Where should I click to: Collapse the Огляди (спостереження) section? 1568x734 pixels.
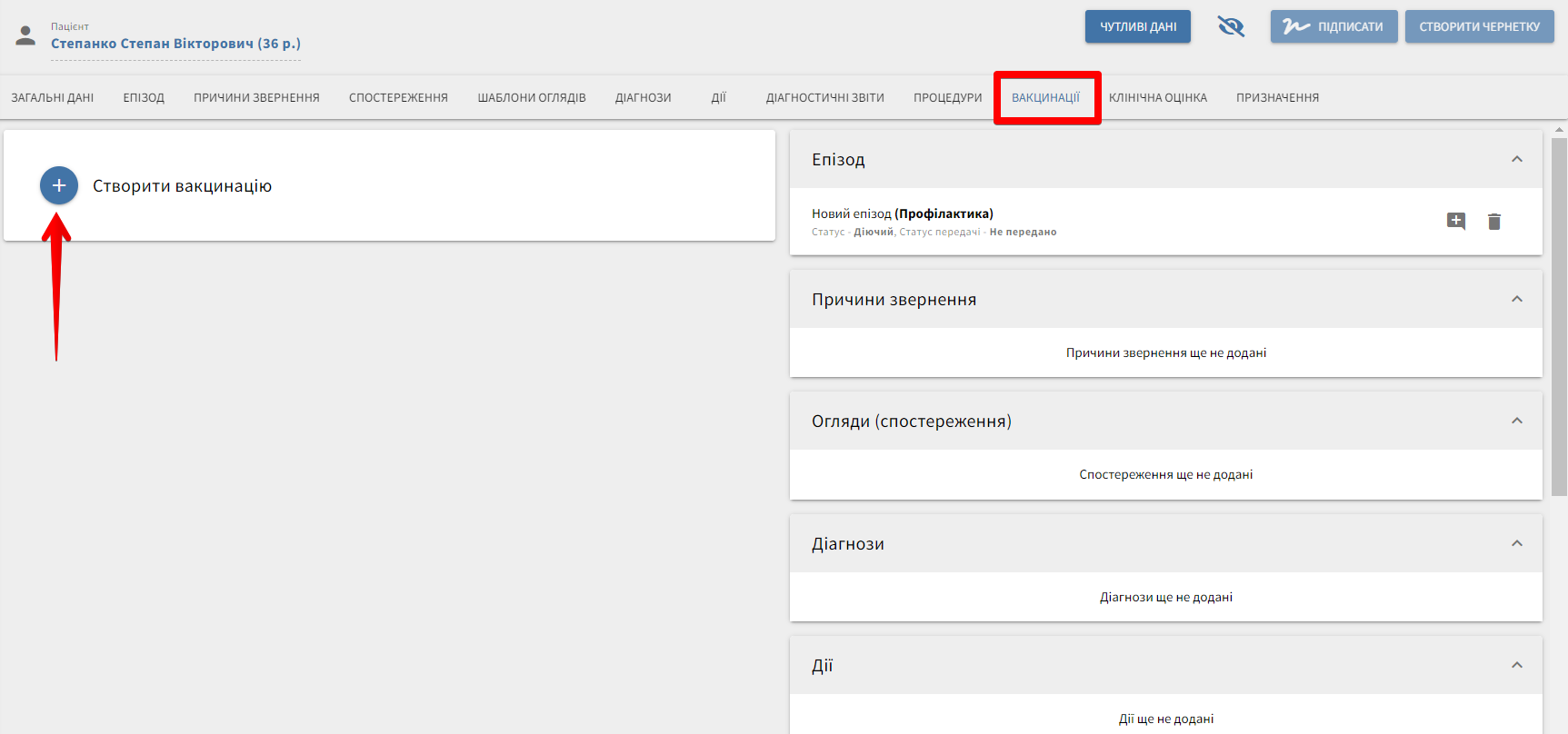pos(1516,421)
